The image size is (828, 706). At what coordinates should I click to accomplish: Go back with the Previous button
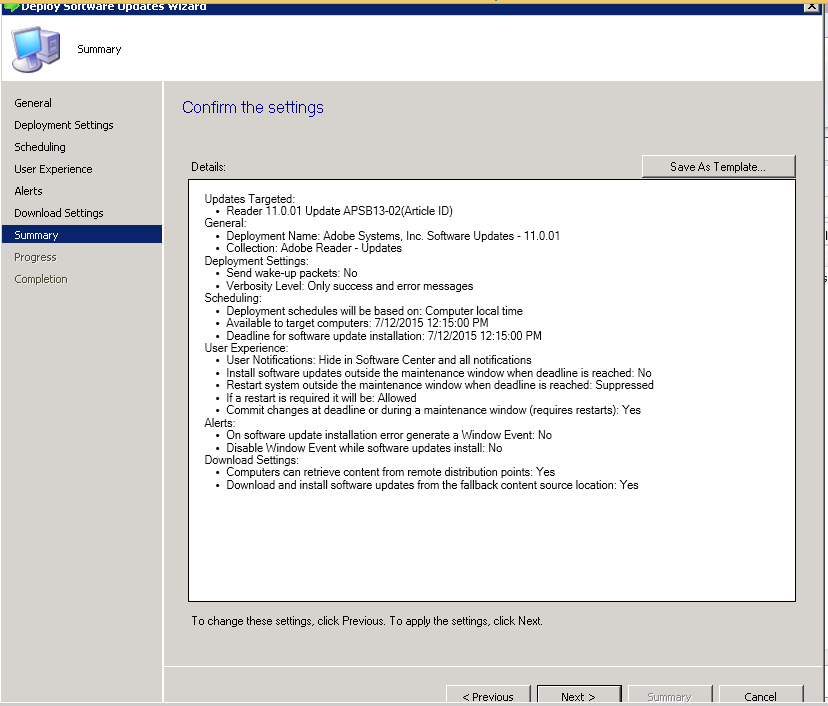point(488,696)
